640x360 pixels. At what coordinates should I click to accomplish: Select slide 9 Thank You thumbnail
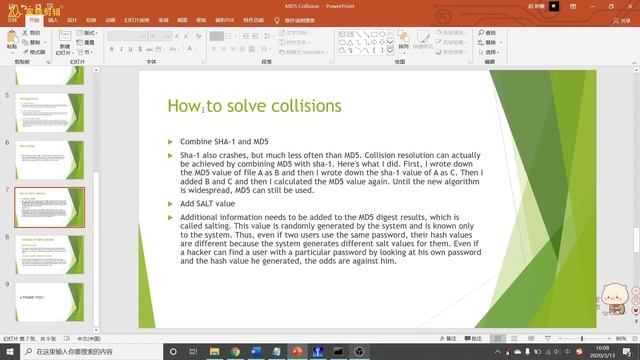click(x=50, y=302)
